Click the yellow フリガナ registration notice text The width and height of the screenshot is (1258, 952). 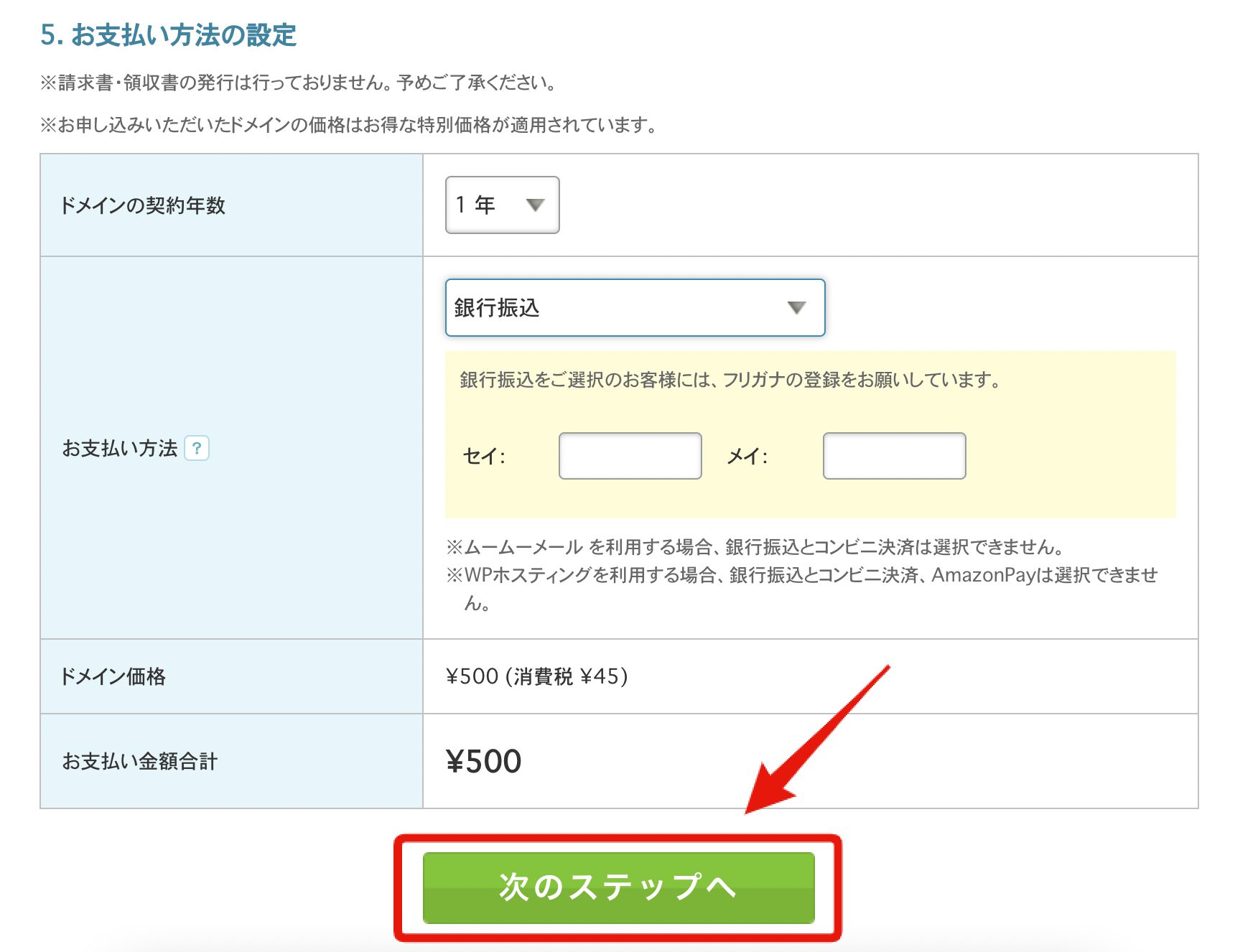[x=730, y=380]
